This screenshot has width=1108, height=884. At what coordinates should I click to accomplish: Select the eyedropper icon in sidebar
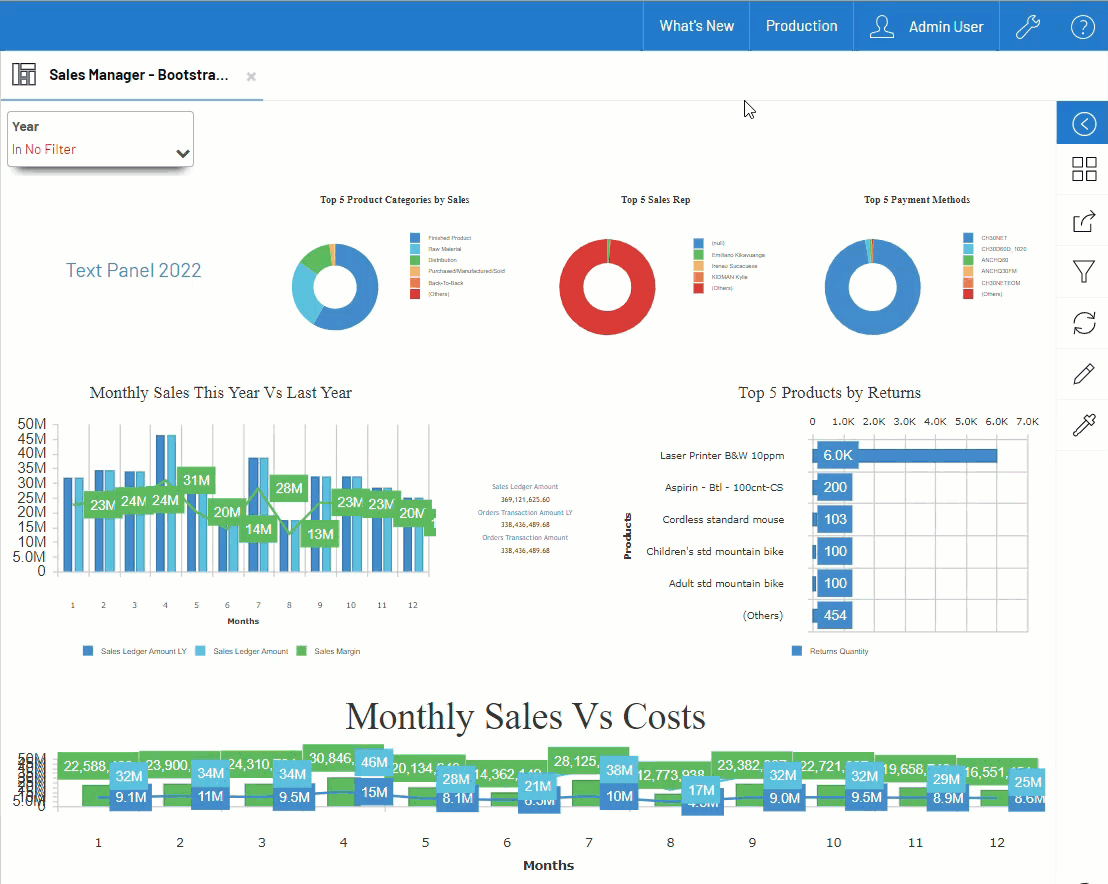coord(1083,426)
